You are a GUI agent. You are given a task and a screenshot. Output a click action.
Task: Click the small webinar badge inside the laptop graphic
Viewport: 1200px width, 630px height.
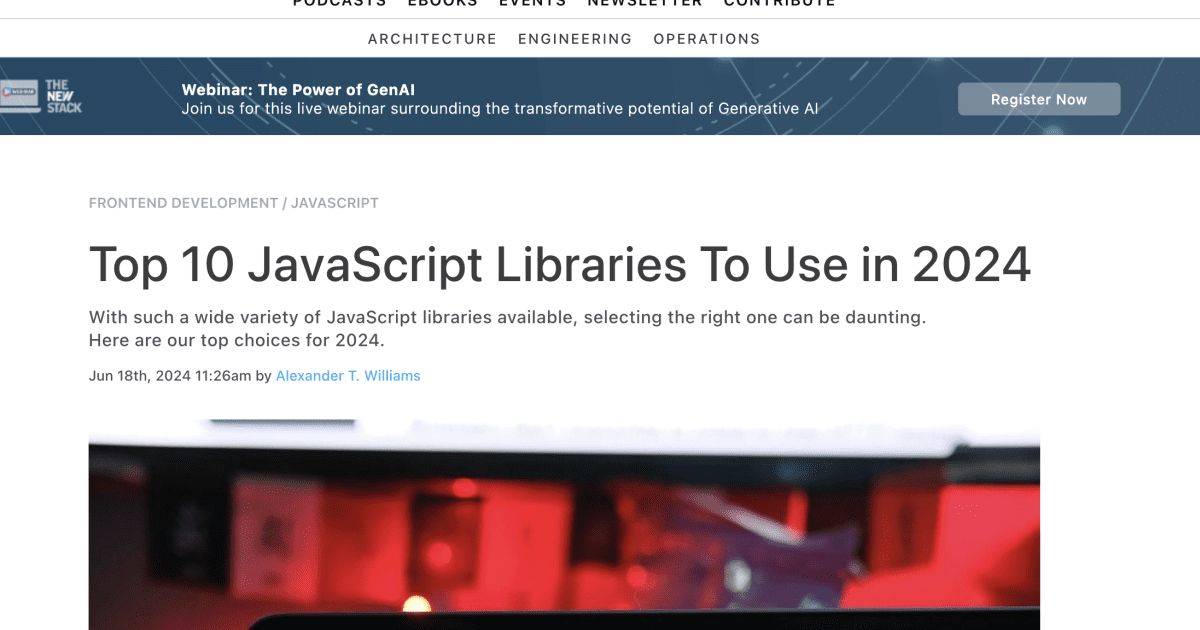(x=19, y=93)
